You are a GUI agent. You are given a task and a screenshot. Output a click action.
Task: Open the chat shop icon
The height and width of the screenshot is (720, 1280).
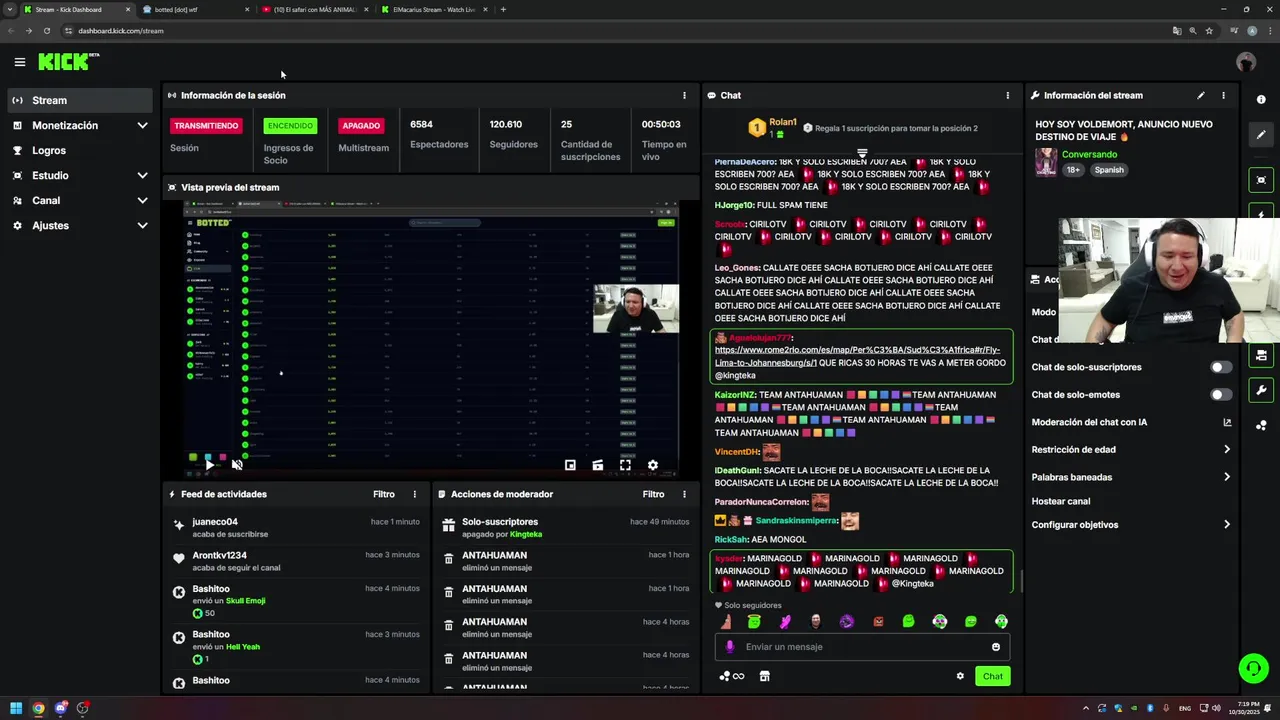pyautogui.click(x=764, y=676)
